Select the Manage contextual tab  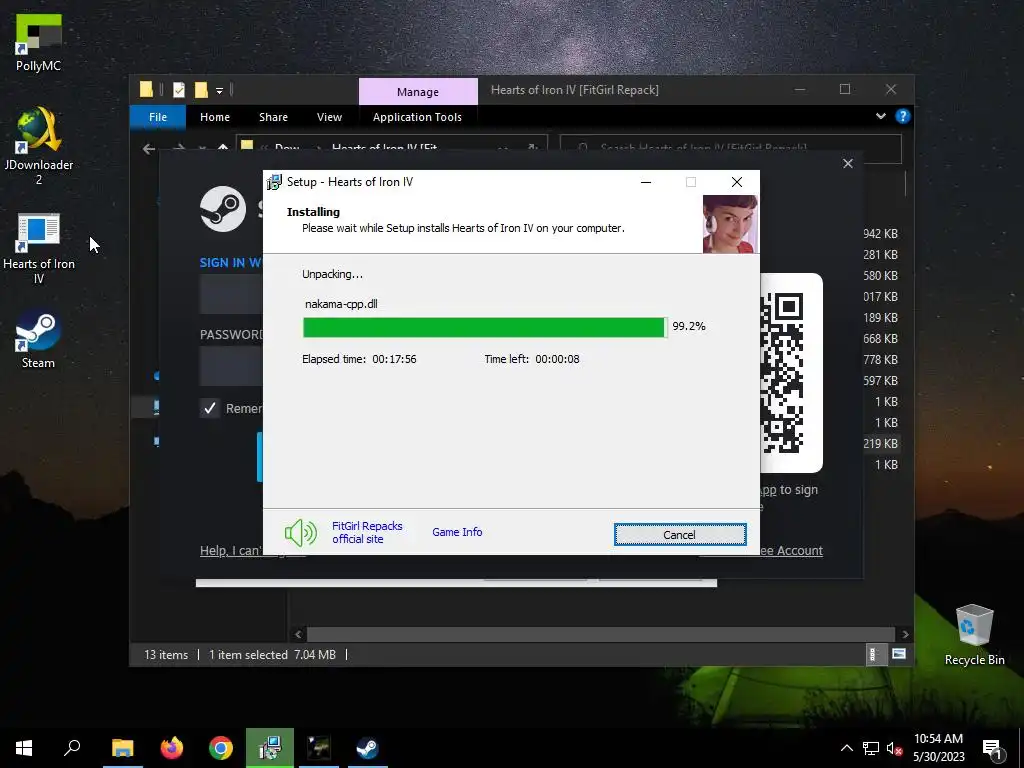[x=418, y=91]
